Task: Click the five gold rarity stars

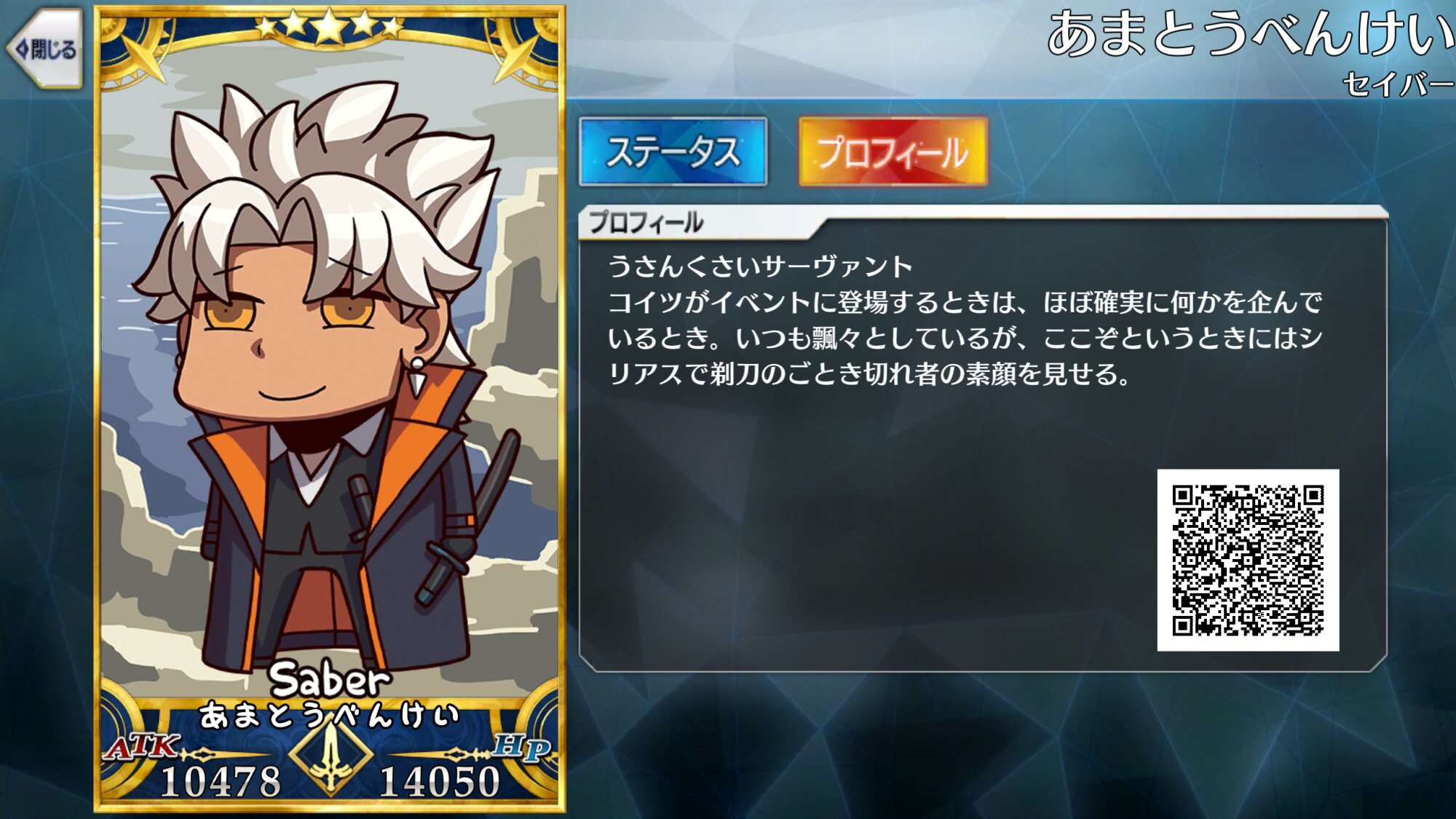Action: (329, 27)
